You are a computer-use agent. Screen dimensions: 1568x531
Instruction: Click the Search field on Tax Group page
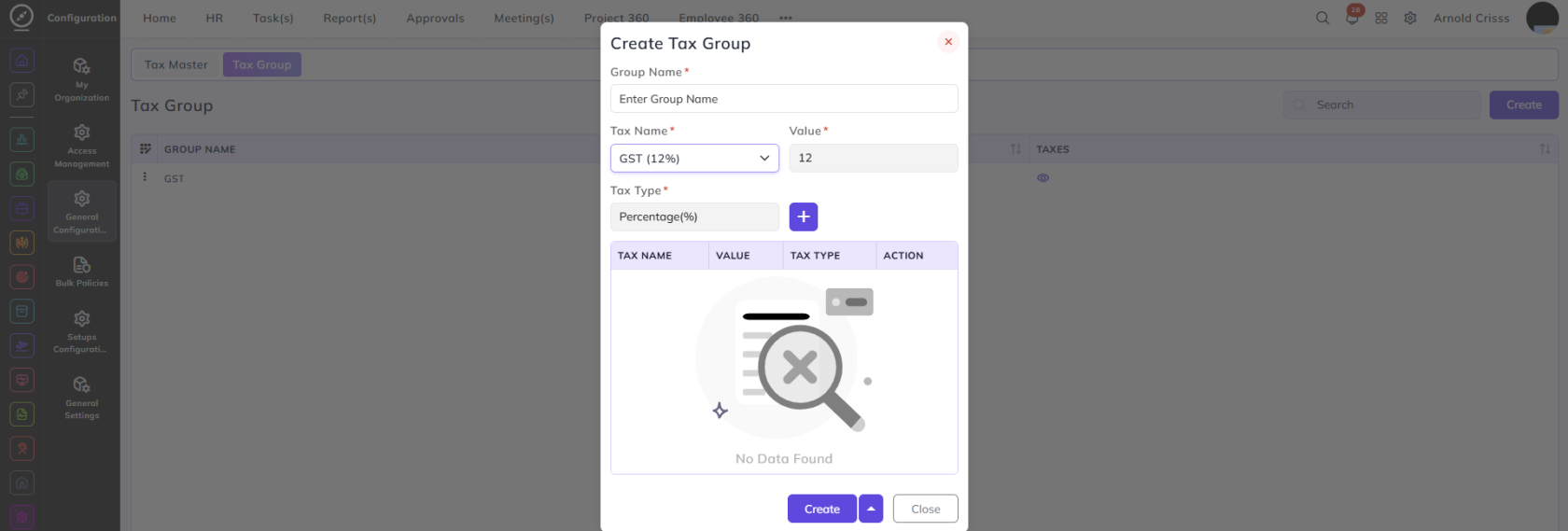click(1382, 105)
